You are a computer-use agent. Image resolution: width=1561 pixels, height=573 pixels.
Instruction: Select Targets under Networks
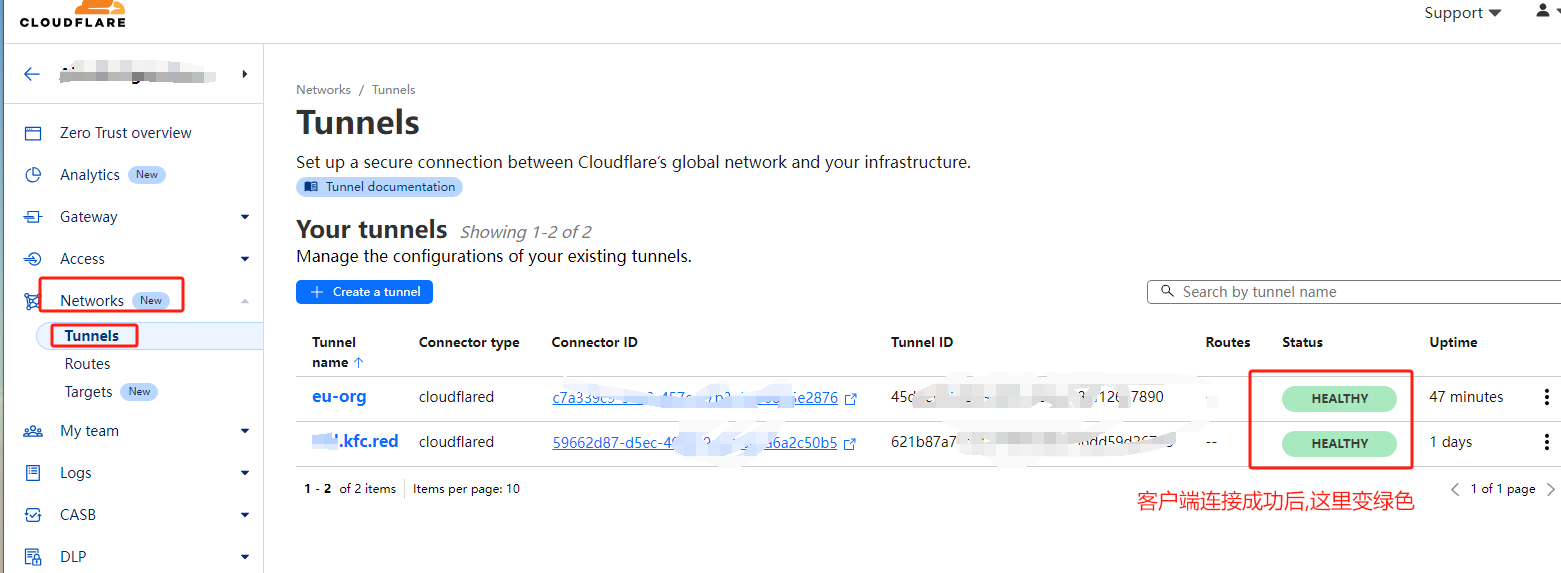coord(89,392)
